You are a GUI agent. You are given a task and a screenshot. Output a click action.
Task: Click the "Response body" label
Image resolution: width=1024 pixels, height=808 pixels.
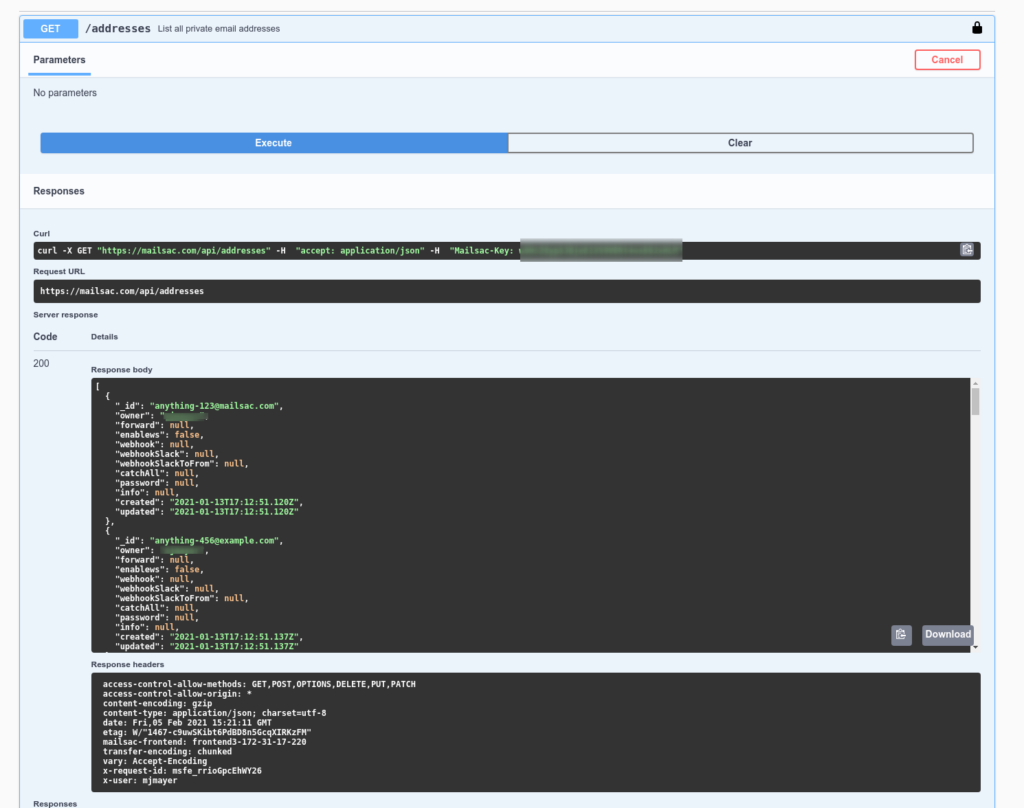point(121,370)
